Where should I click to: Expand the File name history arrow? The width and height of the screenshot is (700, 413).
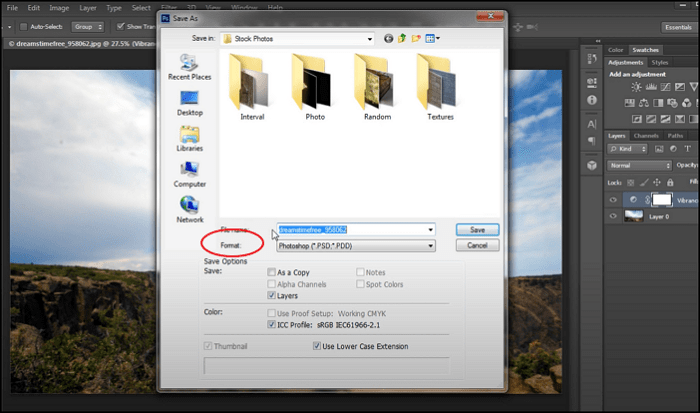[430, 229]
